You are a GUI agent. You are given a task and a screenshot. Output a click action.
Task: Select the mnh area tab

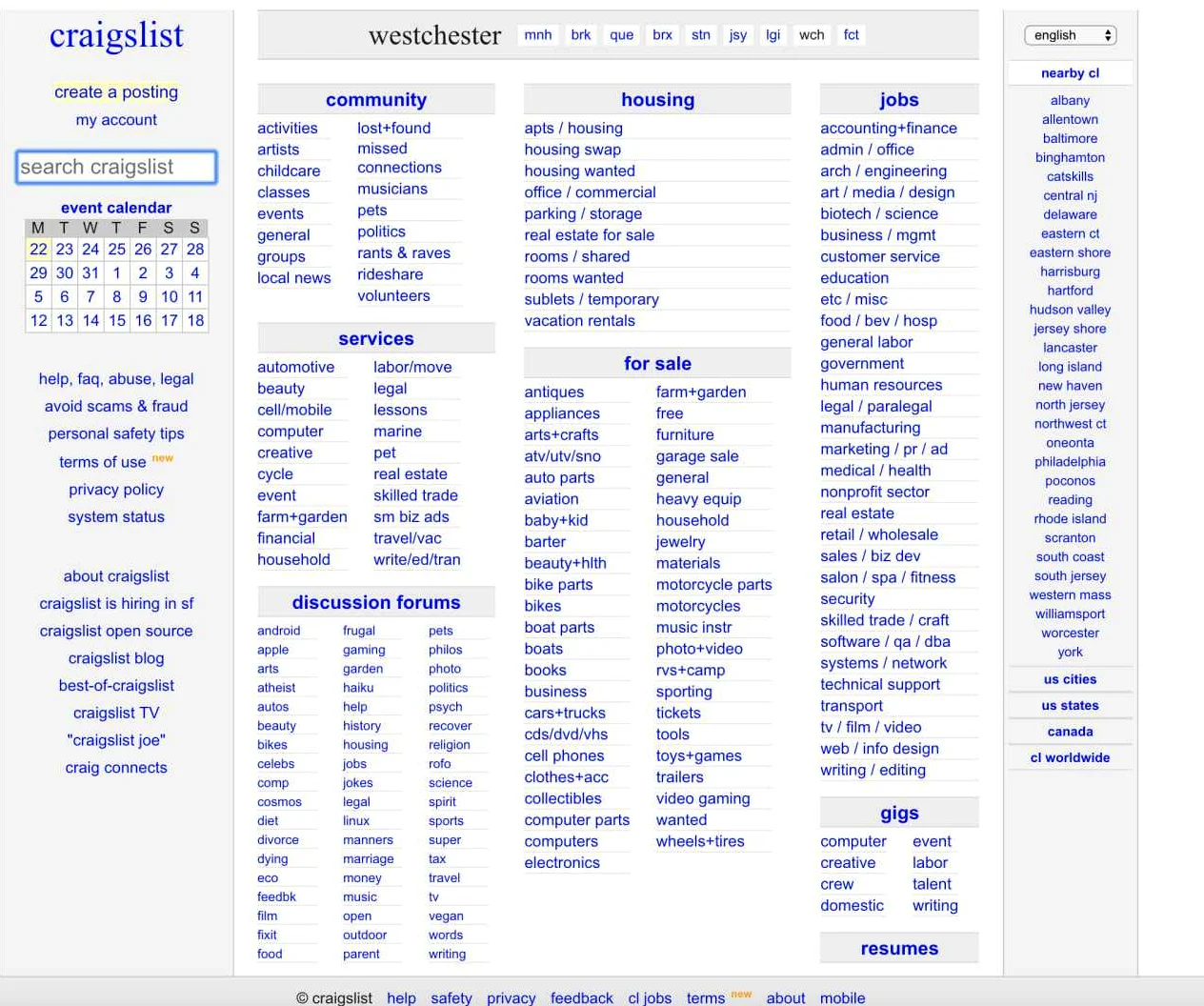537,35
